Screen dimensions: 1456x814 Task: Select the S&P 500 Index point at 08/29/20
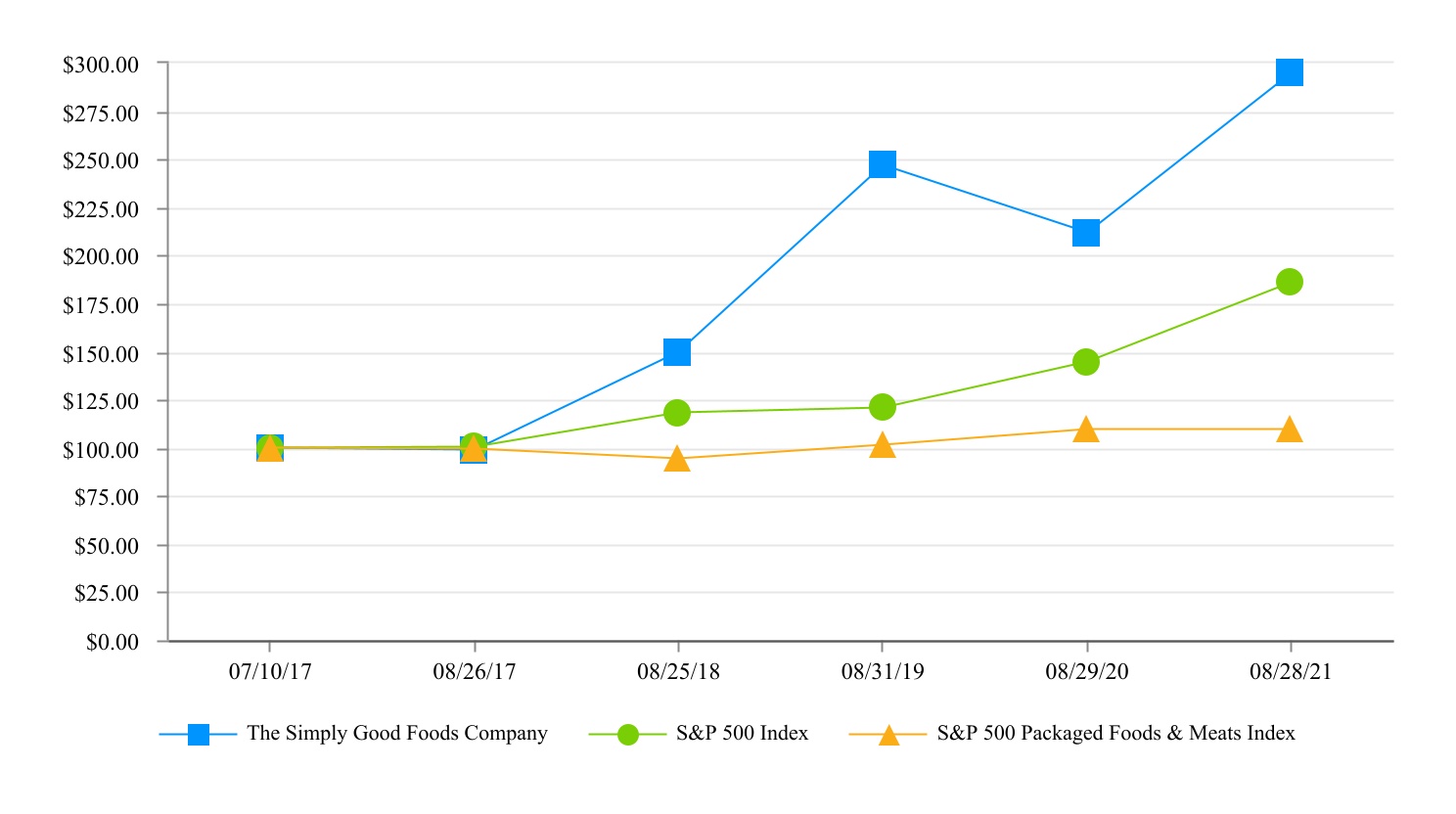(1085, 362)
